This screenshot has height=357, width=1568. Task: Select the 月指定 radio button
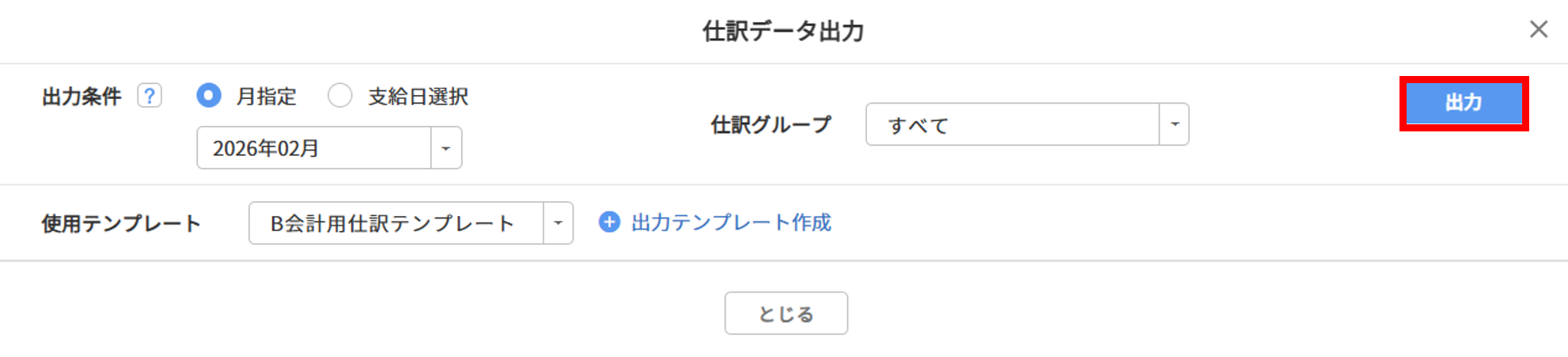(x=209, y=96)
